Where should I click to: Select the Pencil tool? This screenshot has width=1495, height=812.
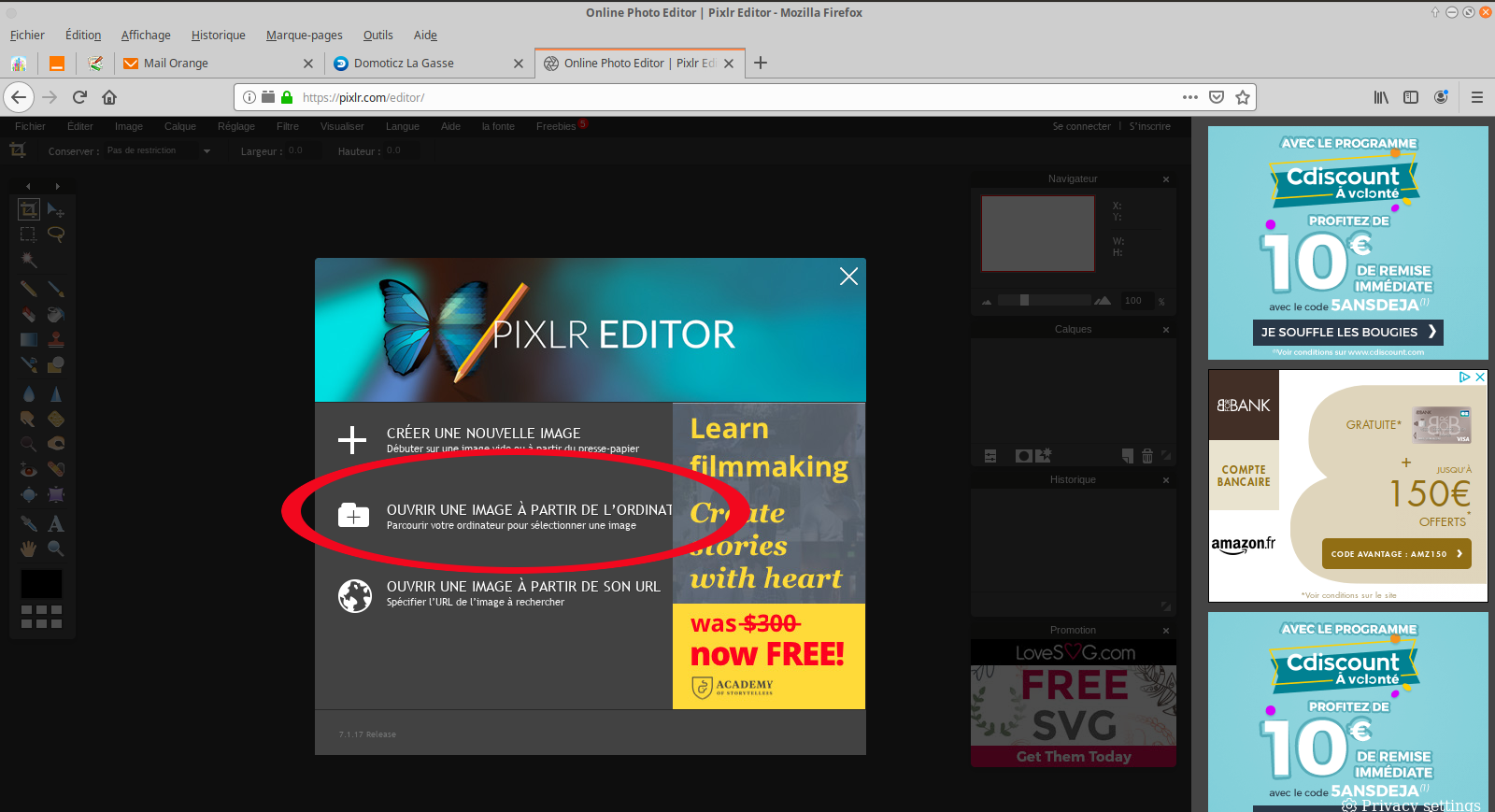29,290
